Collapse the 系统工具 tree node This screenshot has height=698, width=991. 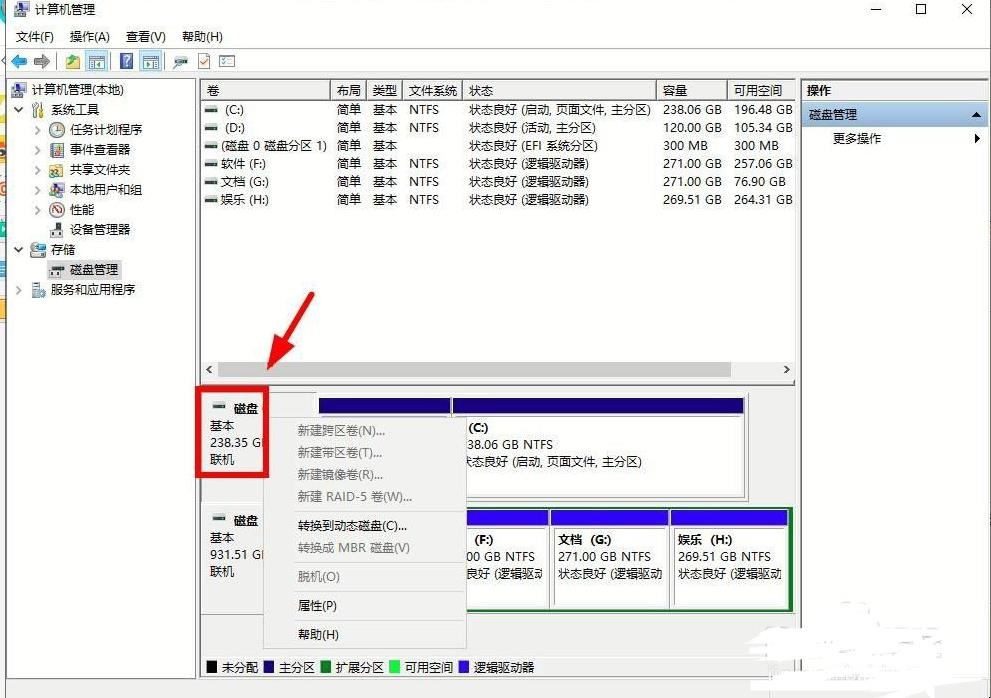[19, 110]
